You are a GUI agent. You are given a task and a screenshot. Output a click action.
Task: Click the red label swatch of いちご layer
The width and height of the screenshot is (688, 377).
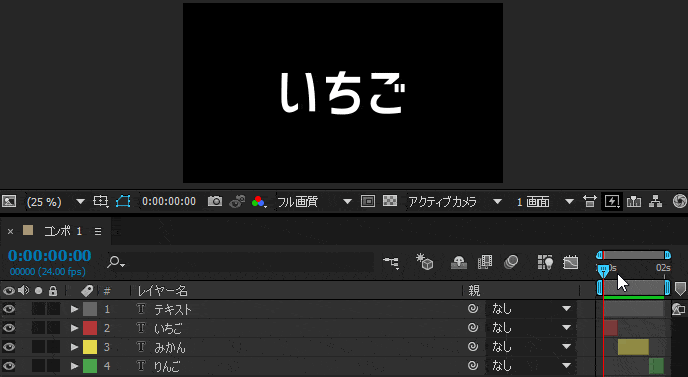click(x=90, y=328)
